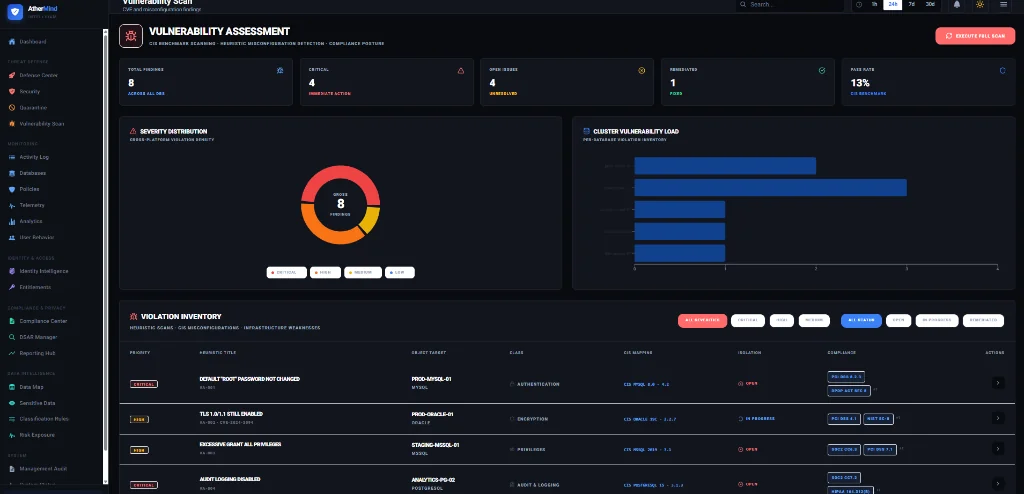Filter violations by Remediated status

point(984,321)
